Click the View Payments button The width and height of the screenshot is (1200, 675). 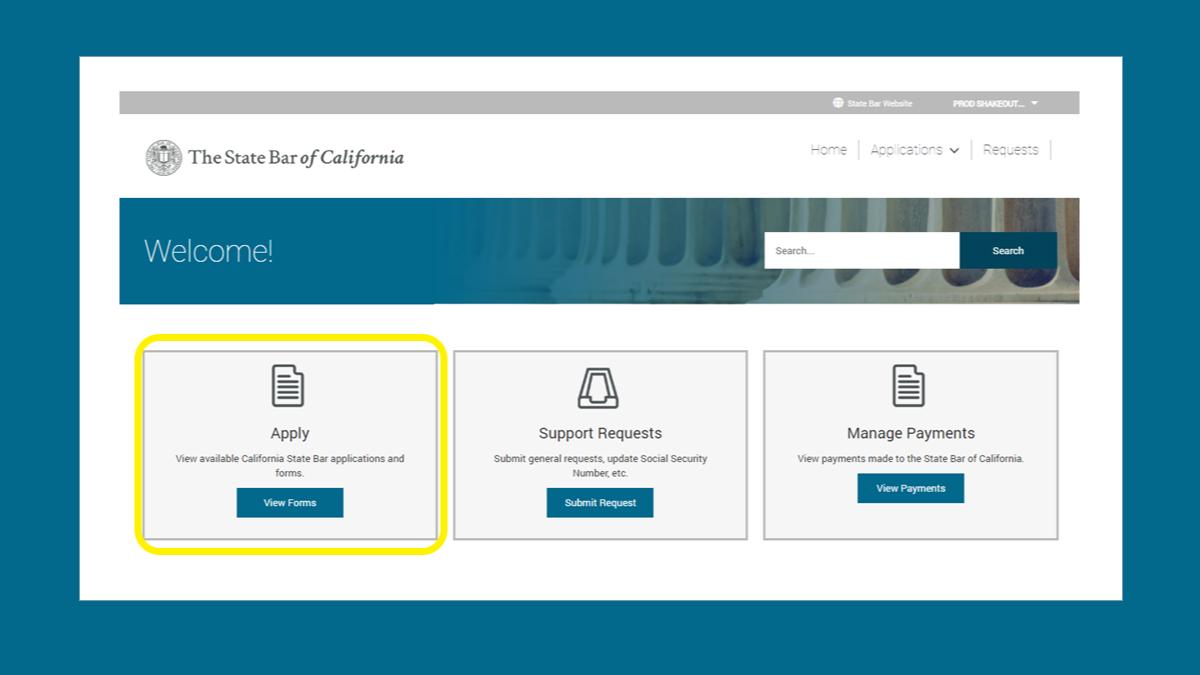coord(910,488)
